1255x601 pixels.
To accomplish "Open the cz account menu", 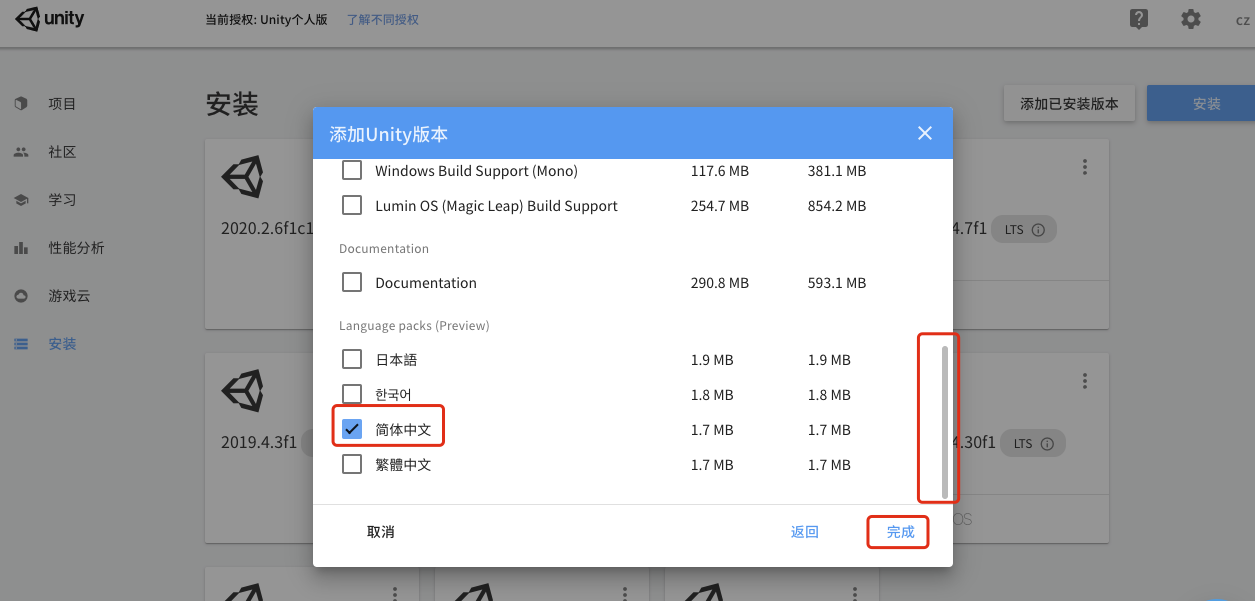I will (x=1242, y=20).
